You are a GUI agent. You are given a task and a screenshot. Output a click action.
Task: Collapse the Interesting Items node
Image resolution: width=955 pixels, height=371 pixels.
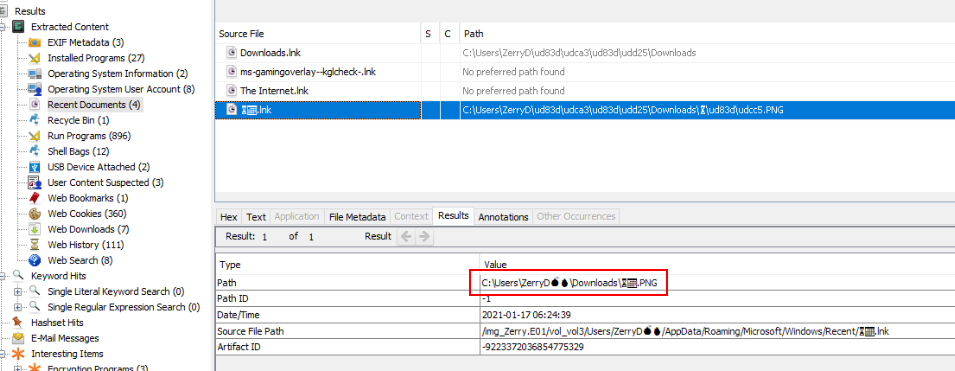[x=3, y=354]
